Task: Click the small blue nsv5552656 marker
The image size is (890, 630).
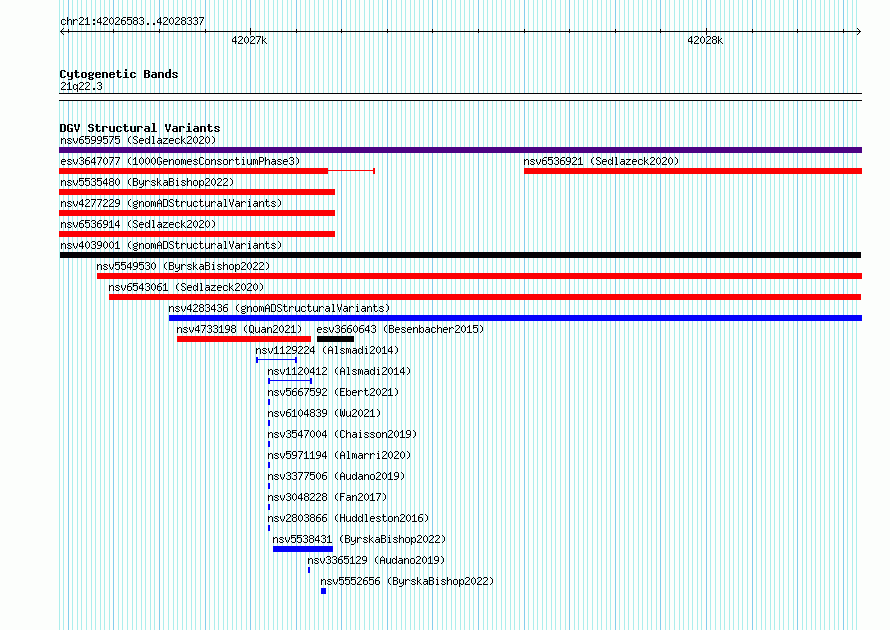Action: (324, 591)
